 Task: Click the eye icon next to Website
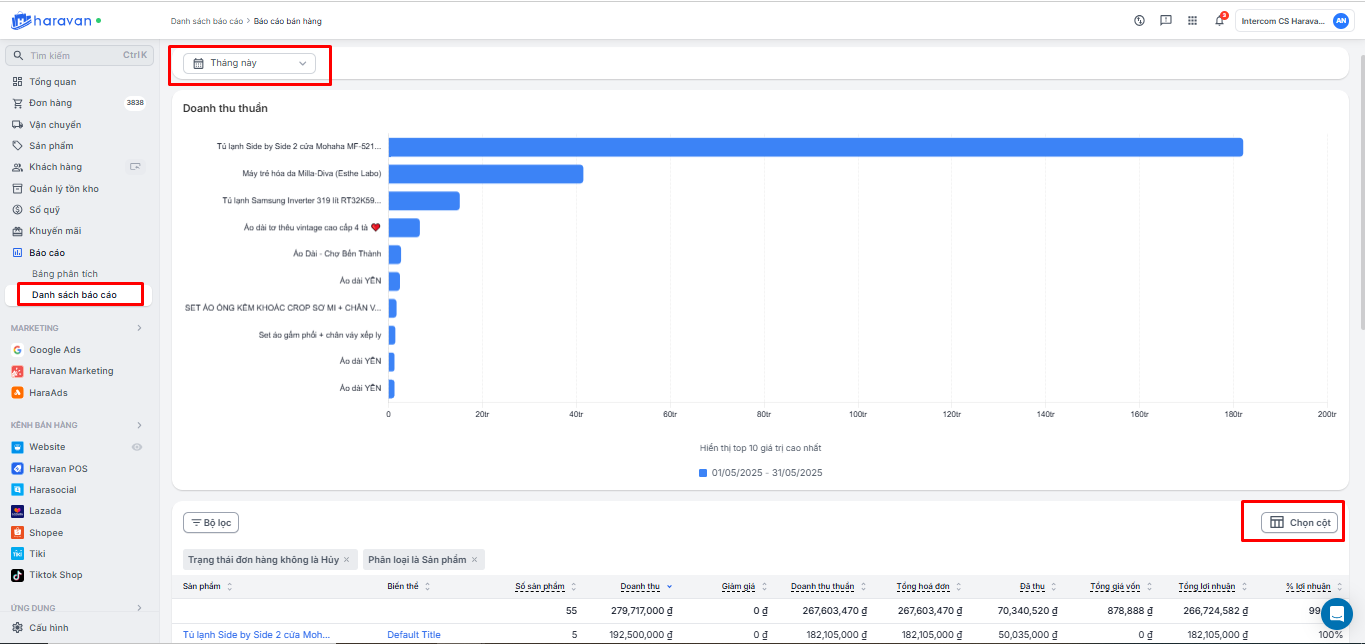tap(137, 447)
